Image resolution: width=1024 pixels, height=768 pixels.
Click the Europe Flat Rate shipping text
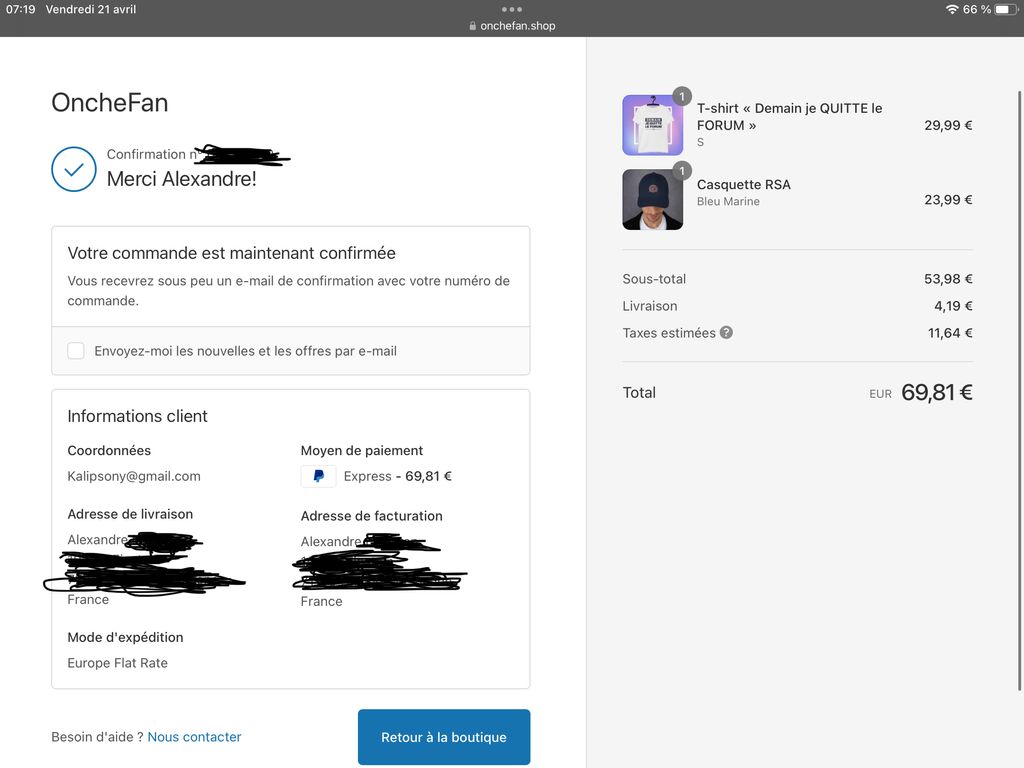[x=117, y=663]
